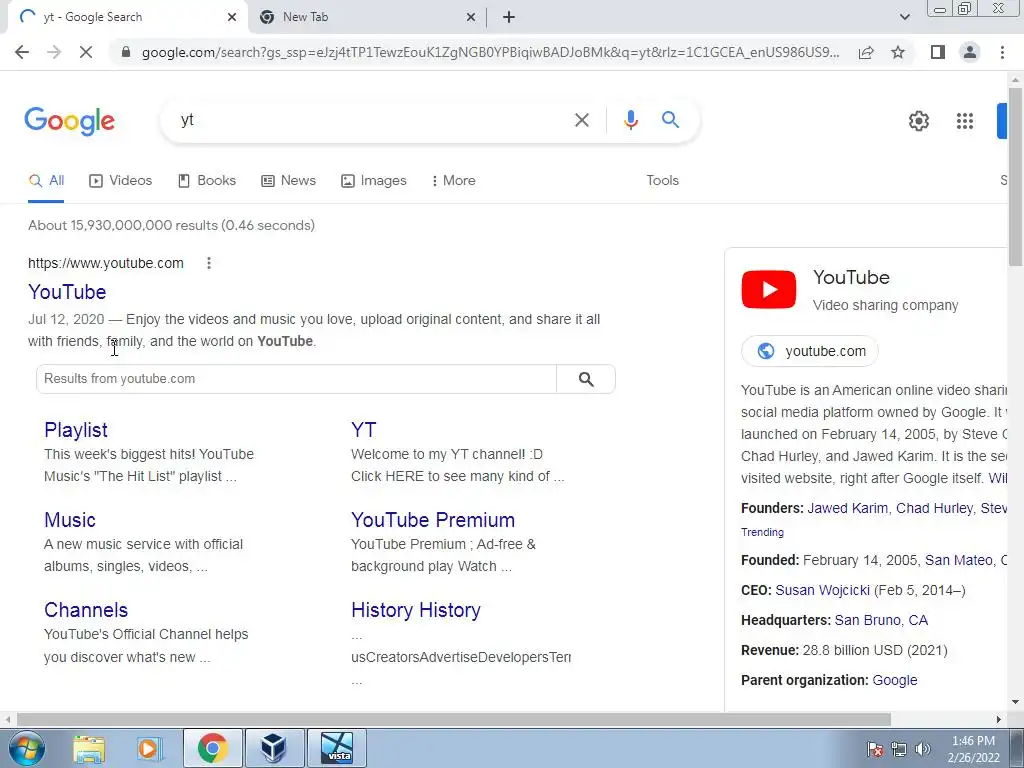Screen dimensions: 1024x768
Task: Open three-dot options beside youtube.com result
Action: 209,263
